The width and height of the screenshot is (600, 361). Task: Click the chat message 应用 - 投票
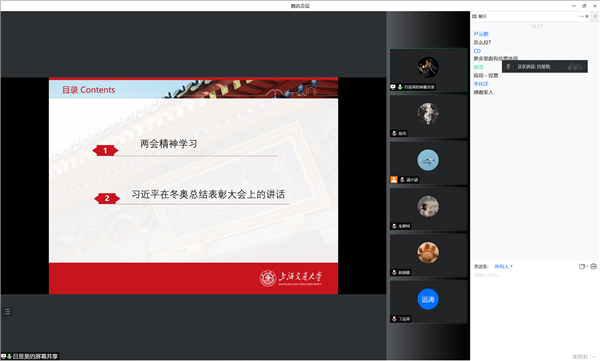tap(486, 75)
